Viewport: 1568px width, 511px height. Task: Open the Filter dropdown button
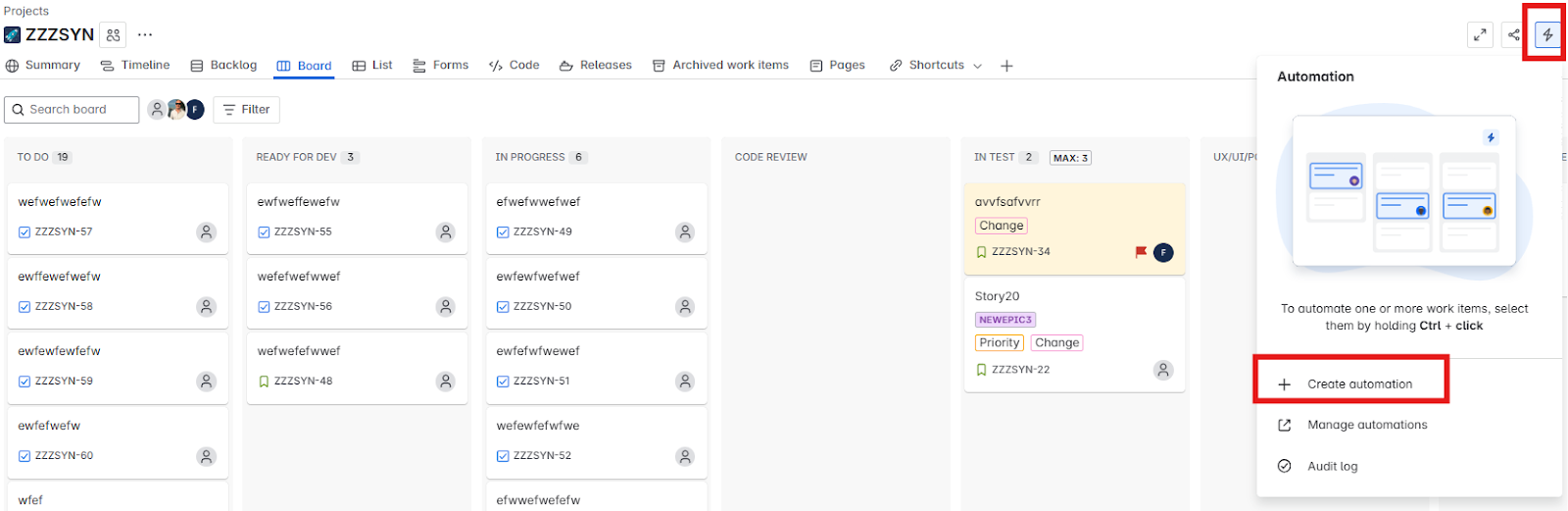coord(247,110)
